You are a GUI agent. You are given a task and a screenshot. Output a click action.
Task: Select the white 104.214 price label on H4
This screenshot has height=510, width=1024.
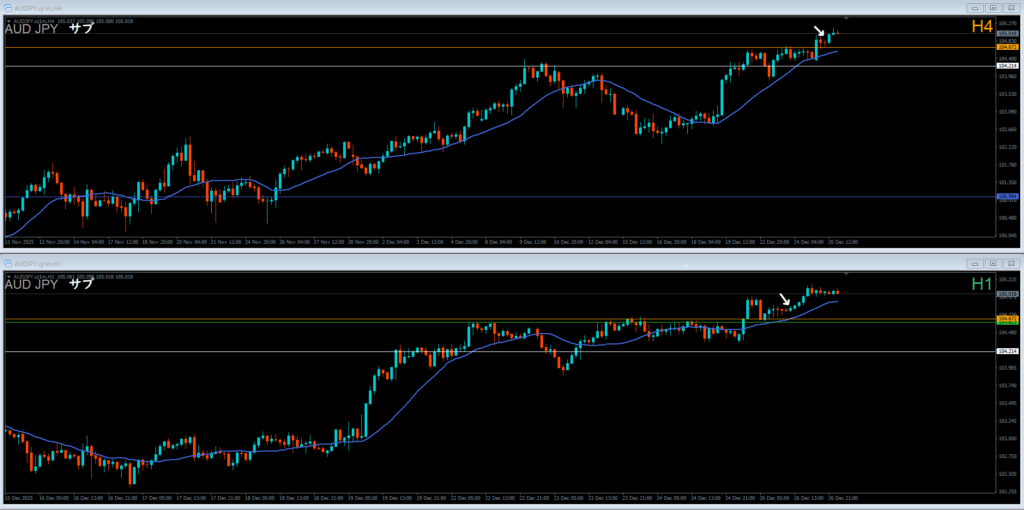click(x=1007, y=66)
